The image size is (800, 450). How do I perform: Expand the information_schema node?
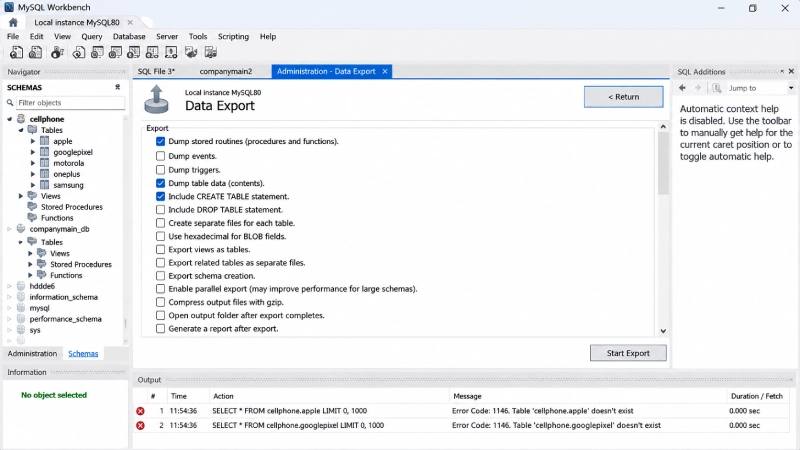10,297
